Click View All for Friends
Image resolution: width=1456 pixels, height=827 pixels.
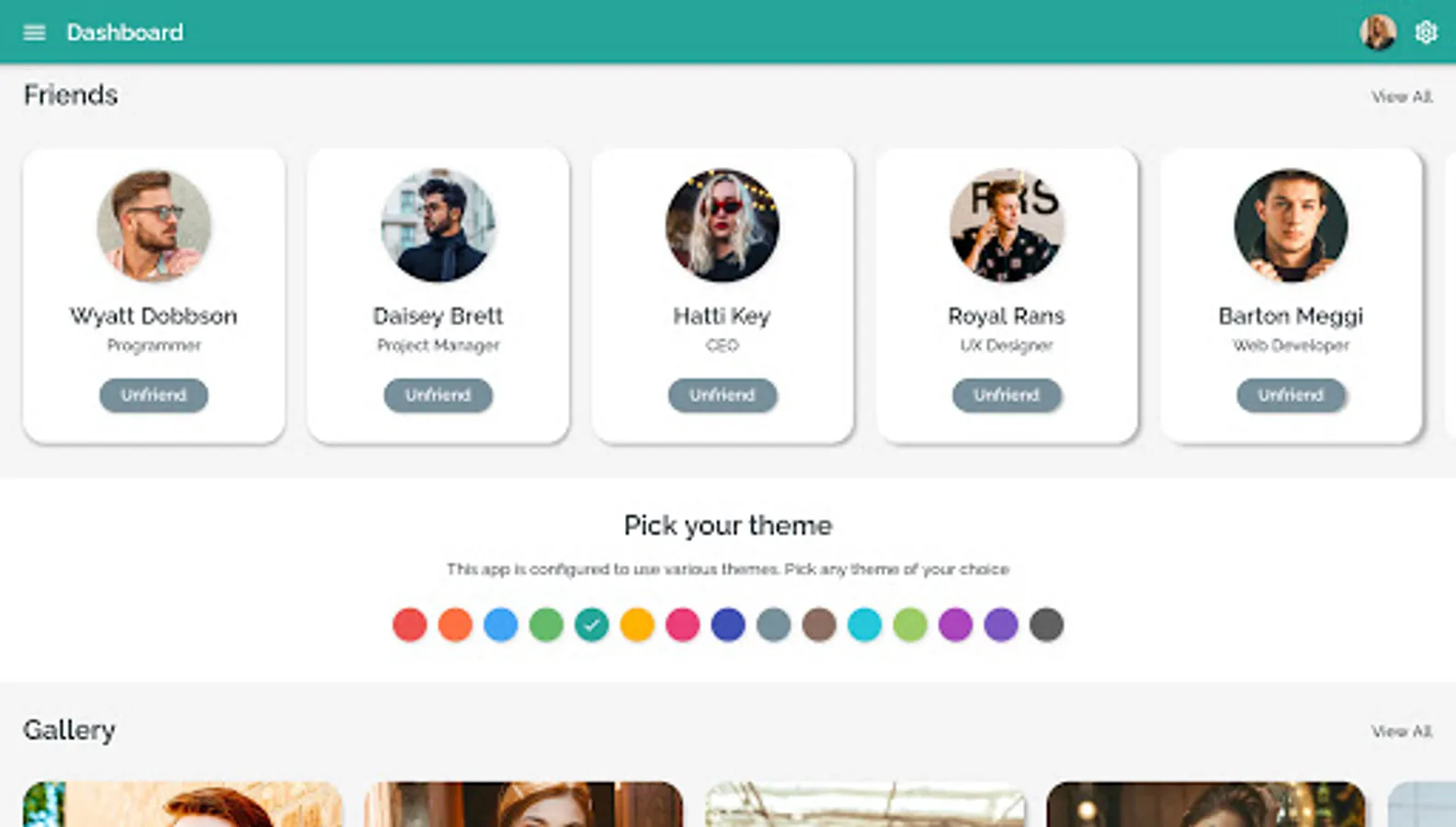(1402, 96)
